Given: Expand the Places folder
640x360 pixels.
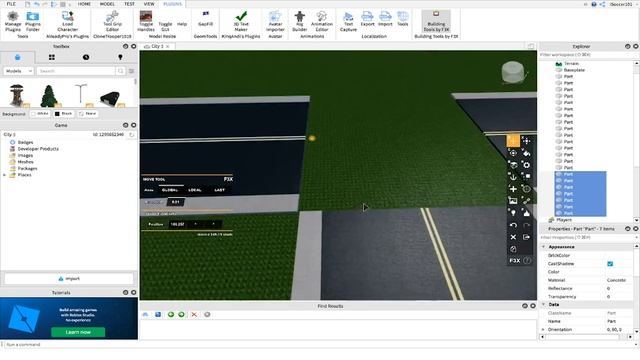Looking at the screenshot, I should point(4,175).
